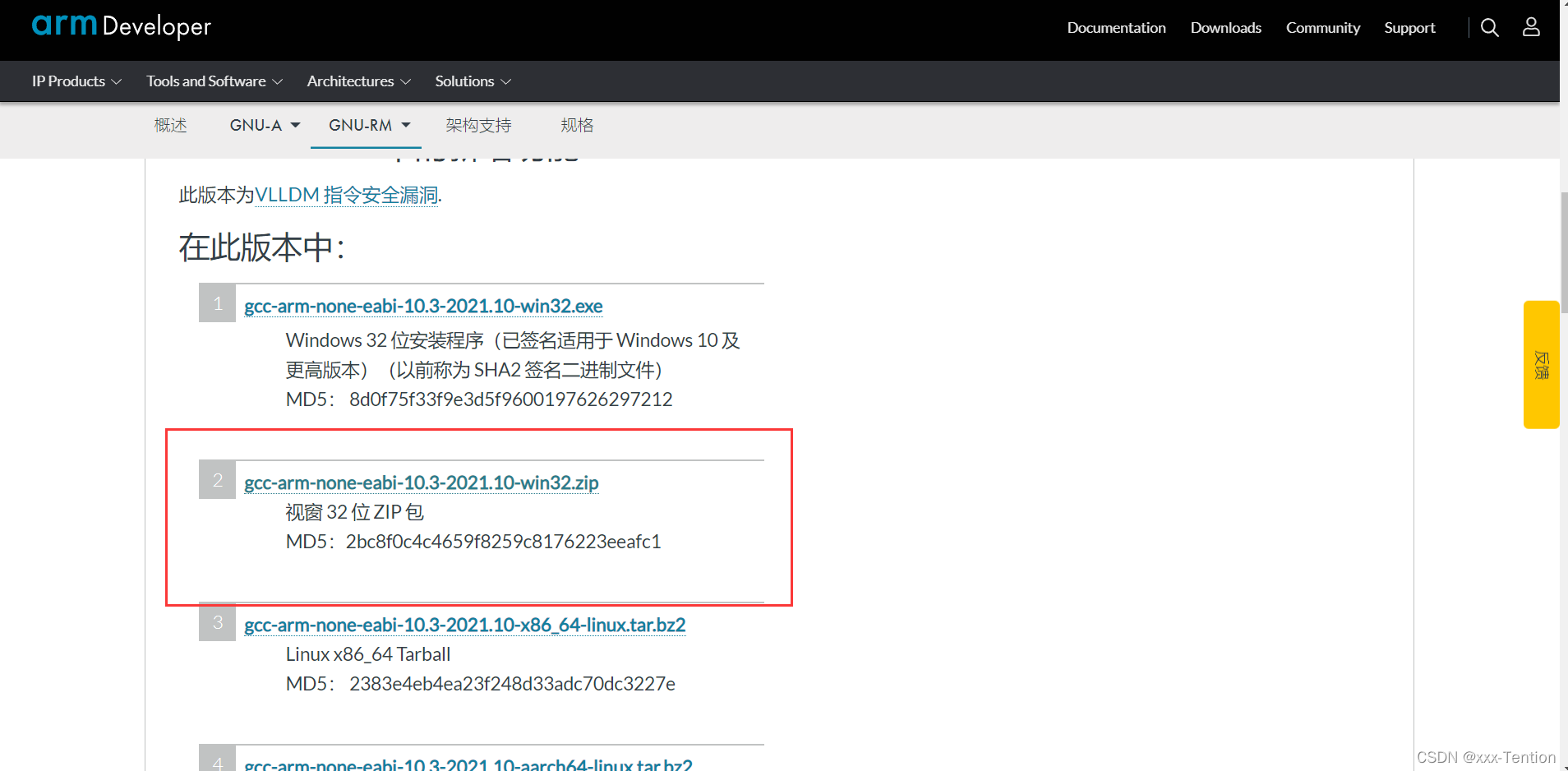Screen dimensions: 1568x771
Task: Switch to the 规格 tab
Action: (577, 125)
